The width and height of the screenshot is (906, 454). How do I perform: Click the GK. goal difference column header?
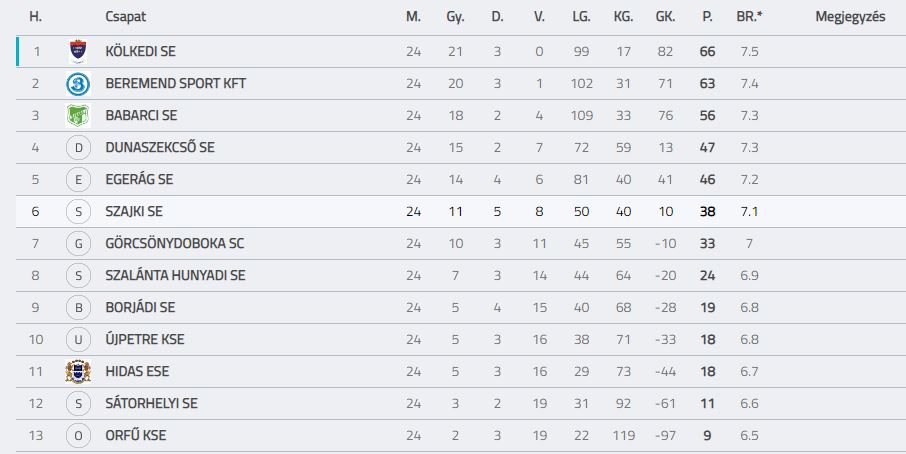pyautogui.click(x=665, y=17)
